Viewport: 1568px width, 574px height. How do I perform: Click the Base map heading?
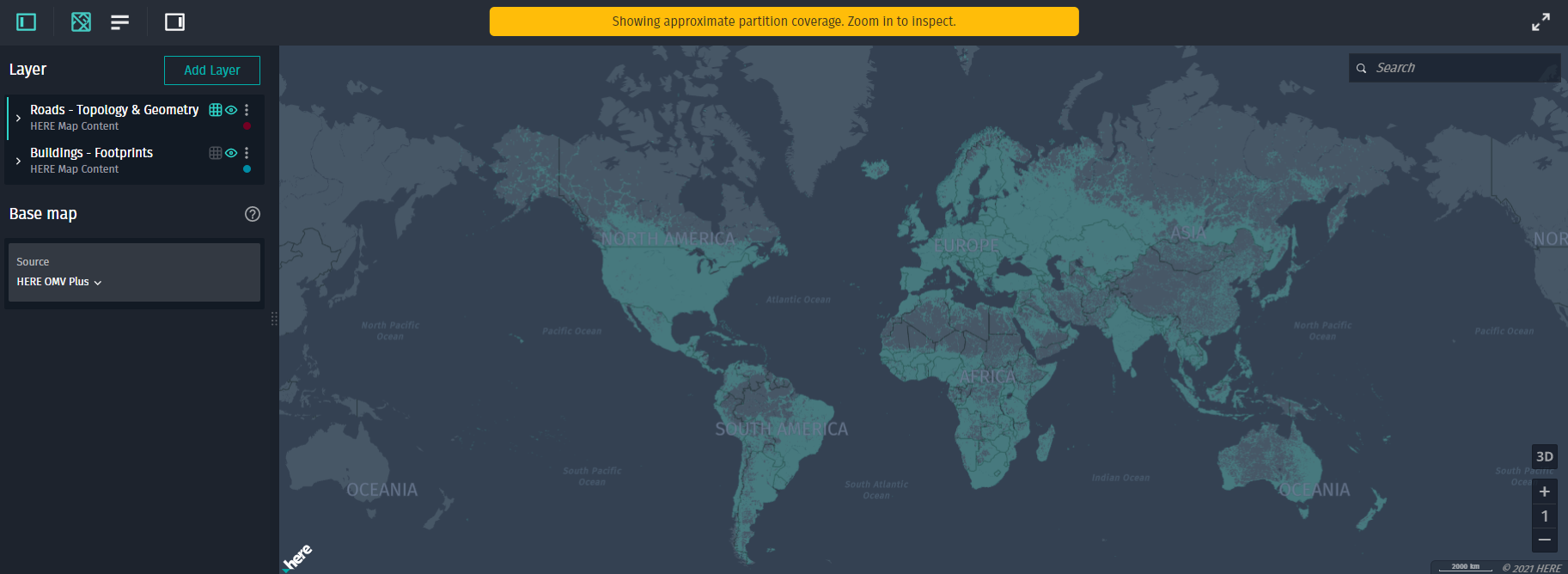click(43, 214)
